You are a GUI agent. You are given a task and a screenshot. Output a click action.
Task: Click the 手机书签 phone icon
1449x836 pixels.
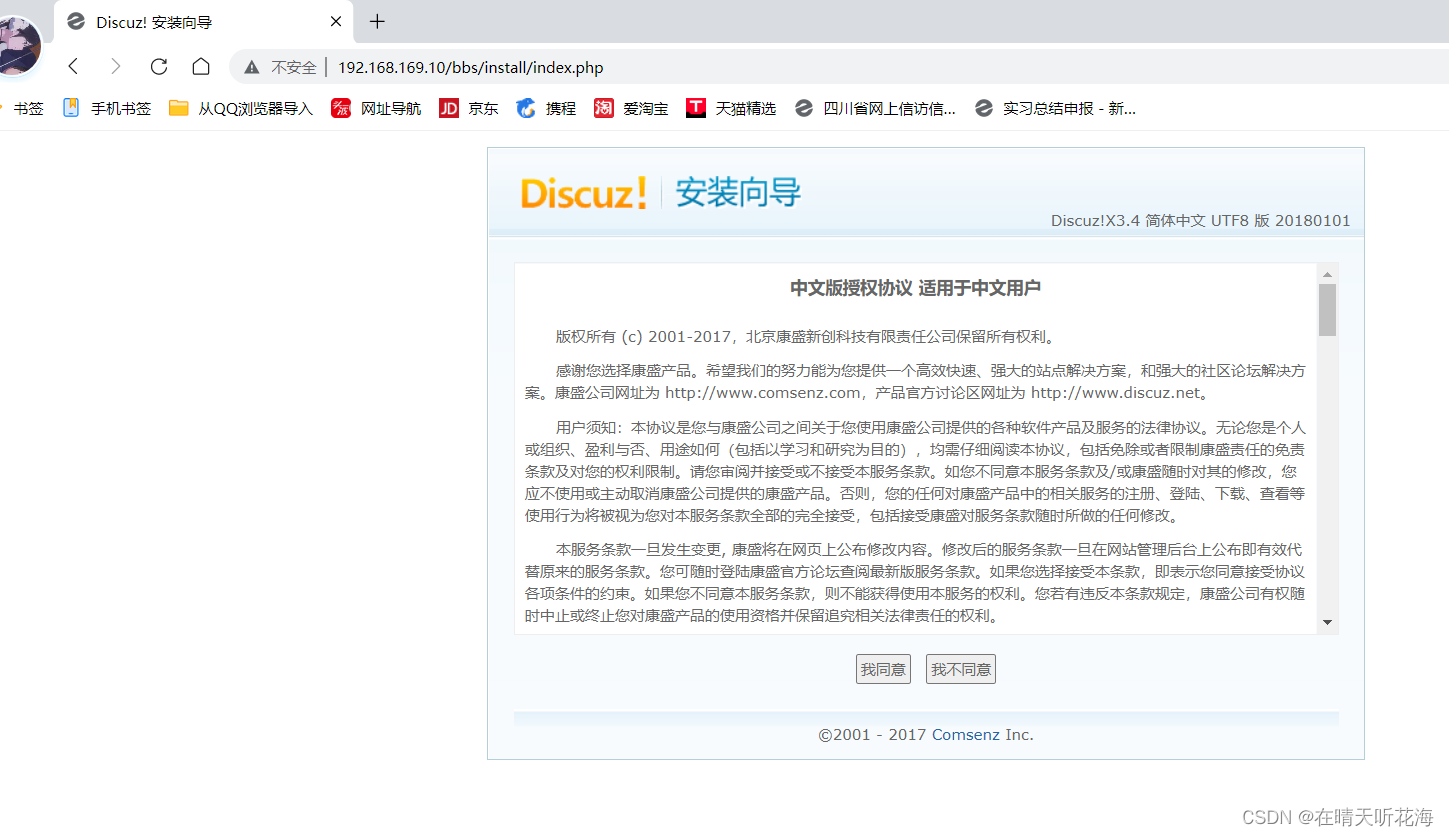coord(71,108)
